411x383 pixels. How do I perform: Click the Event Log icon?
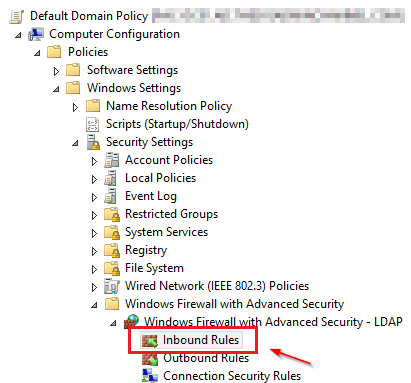click(110, 196)
